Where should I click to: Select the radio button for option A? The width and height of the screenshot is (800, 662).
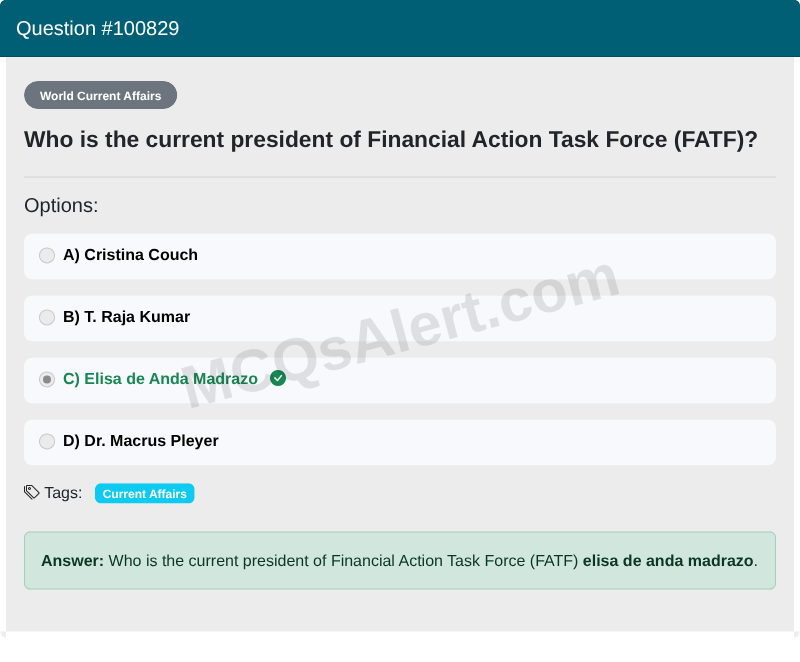tap(47, 255)
